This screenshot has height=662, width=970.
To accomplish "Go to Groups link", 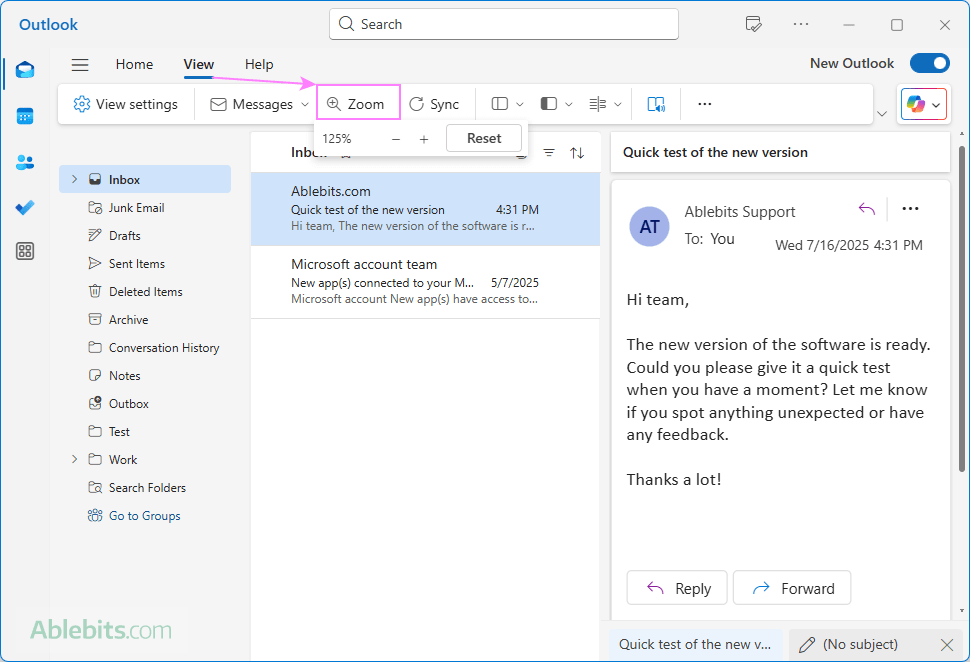I will 135,515.
